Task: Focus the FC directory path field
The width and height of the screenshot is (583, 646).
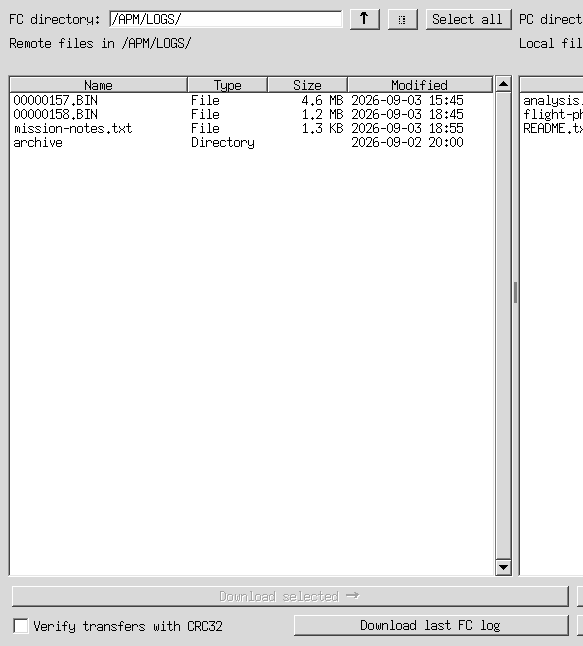Action: (226, 19)
